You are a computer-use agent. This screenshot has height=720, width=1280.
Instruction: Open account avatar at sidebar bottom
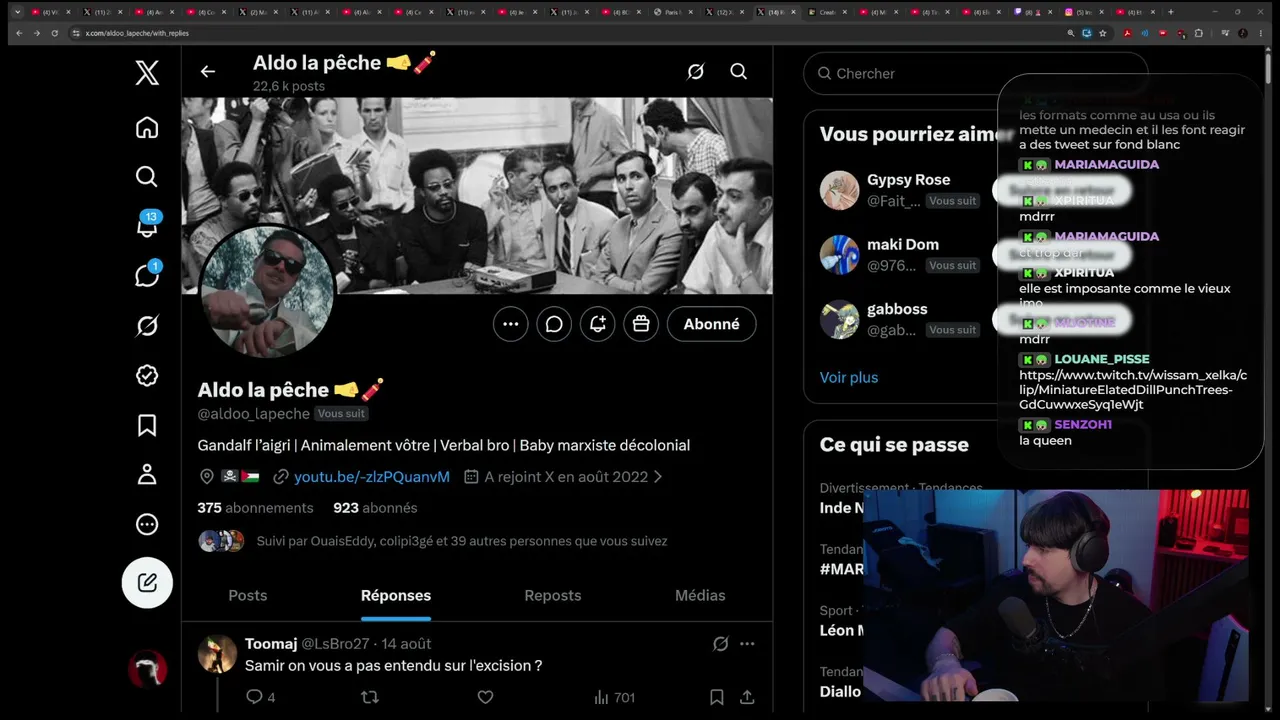point(147,668)
